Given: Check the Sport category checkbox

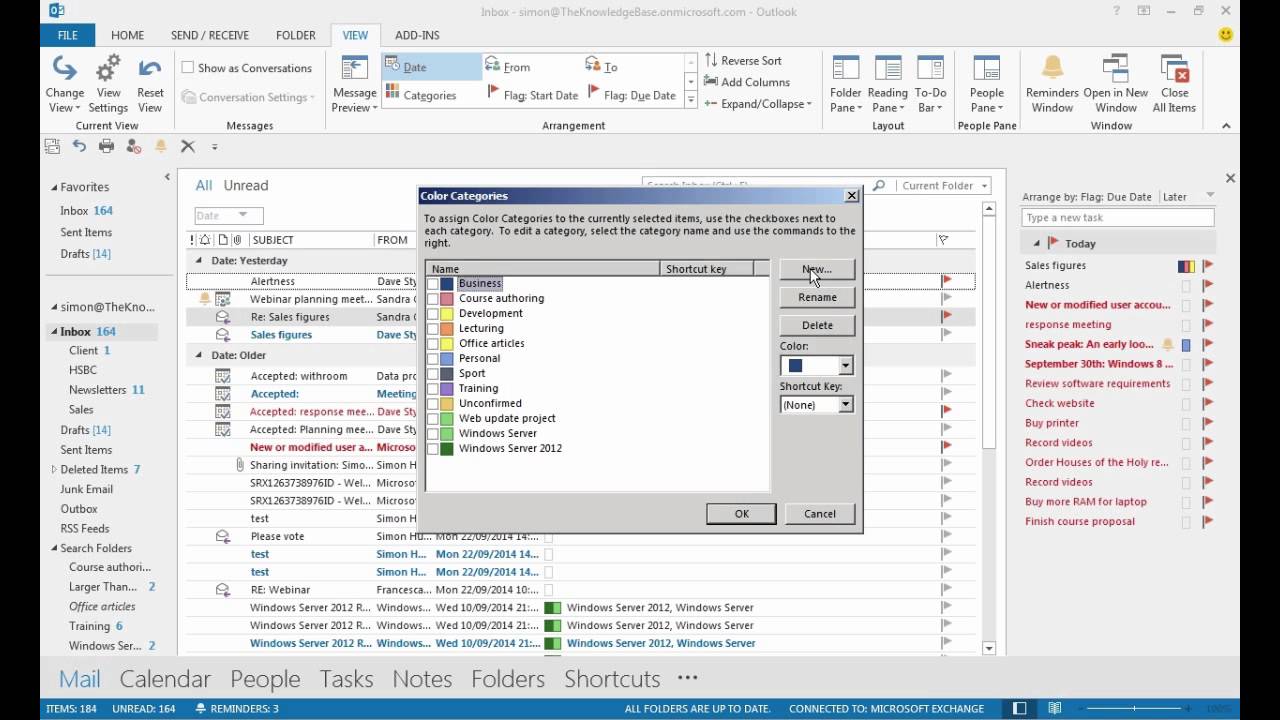Looking at the screenshot, I should point(432,374).
